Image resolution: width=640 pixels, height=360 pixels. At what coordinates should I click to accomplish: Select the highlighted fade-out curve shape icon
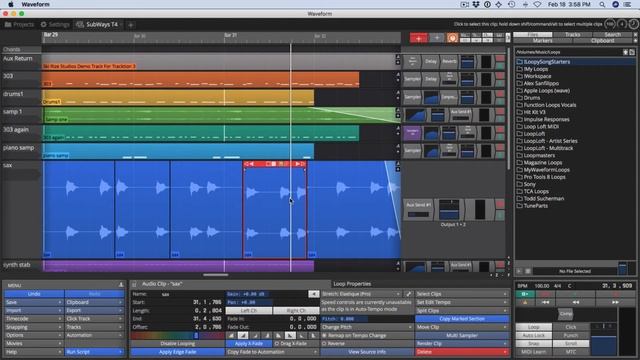(290, 336)
